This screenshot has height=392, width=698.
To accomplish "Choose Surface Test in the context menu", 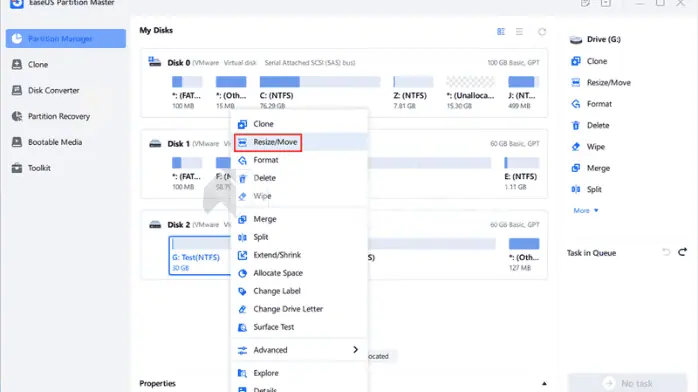I will coord(300,327).
